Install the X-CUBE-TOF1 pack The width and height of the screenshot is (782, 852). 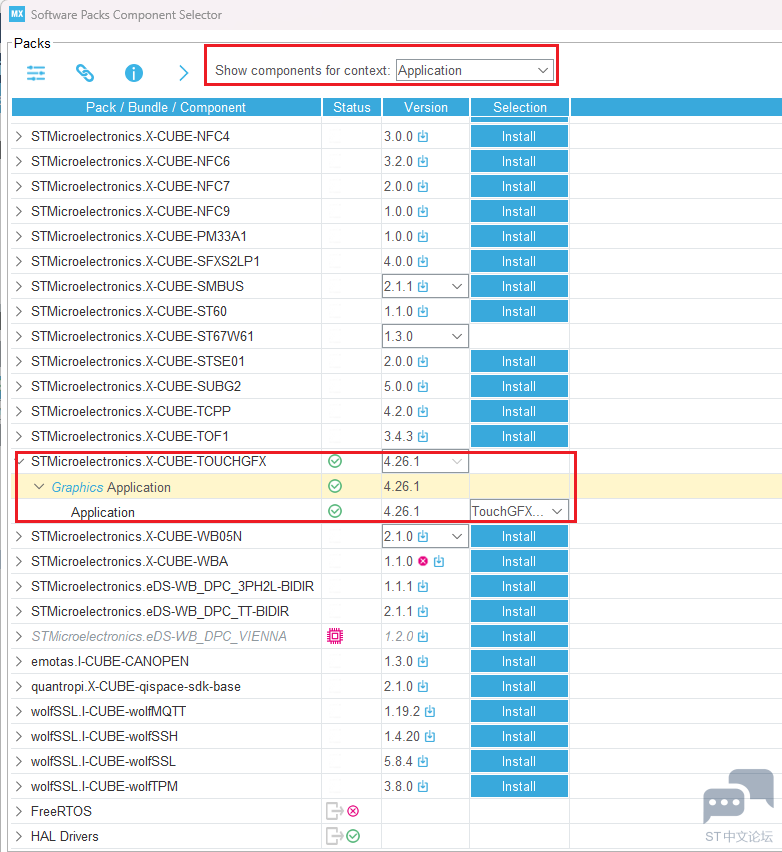point(519,436)
